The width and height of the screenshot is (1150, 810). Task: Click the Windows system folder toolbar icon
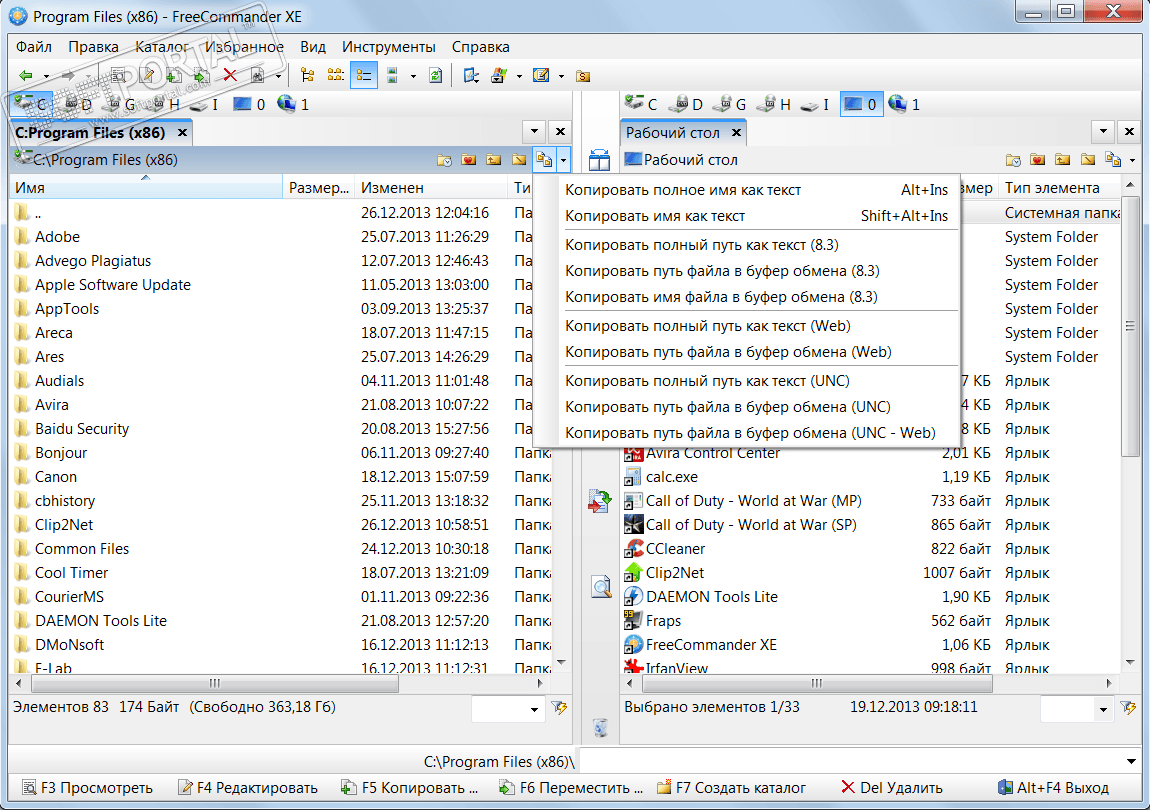click(499, 76)
